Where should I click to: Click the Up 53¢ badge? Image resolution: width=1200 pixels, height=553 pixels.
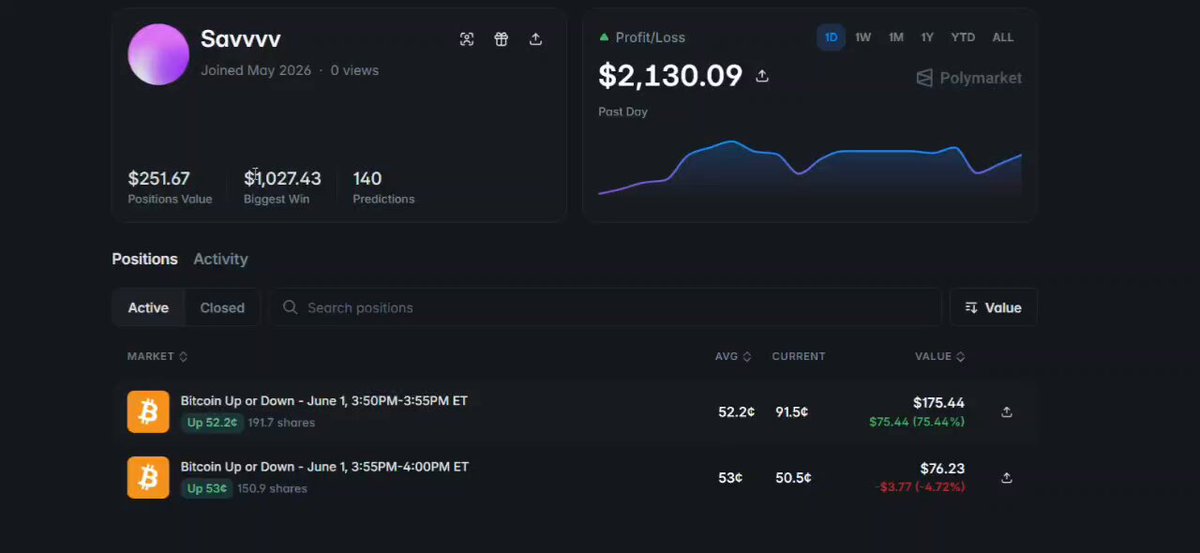(207, 488)
